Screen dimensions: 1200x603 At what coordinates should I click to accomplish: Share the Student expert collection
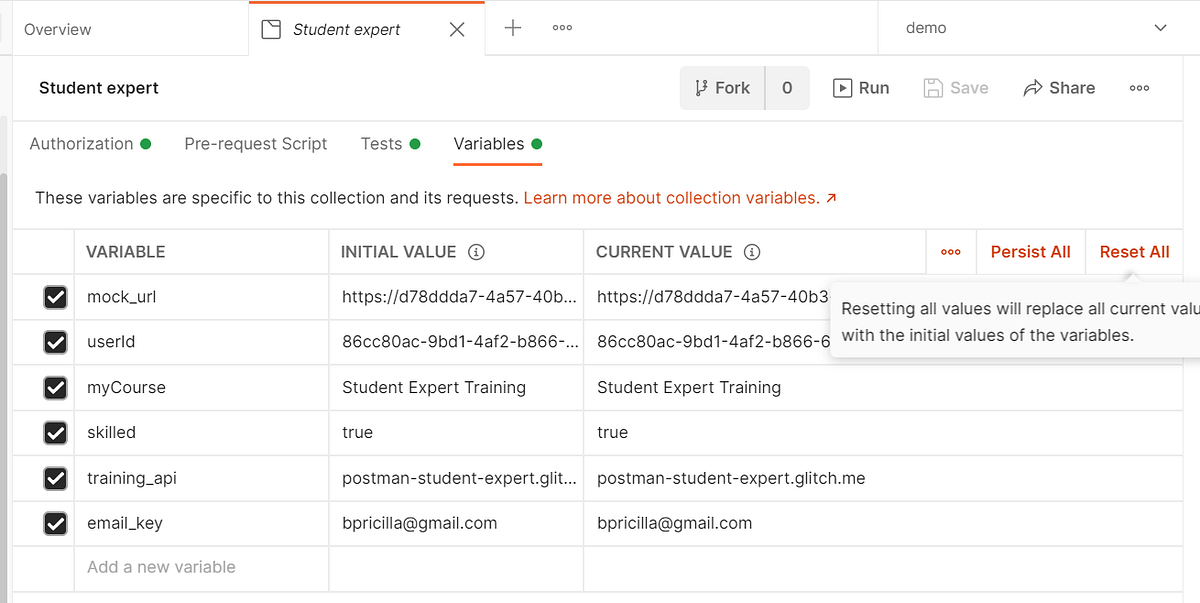pos(1059,88)
